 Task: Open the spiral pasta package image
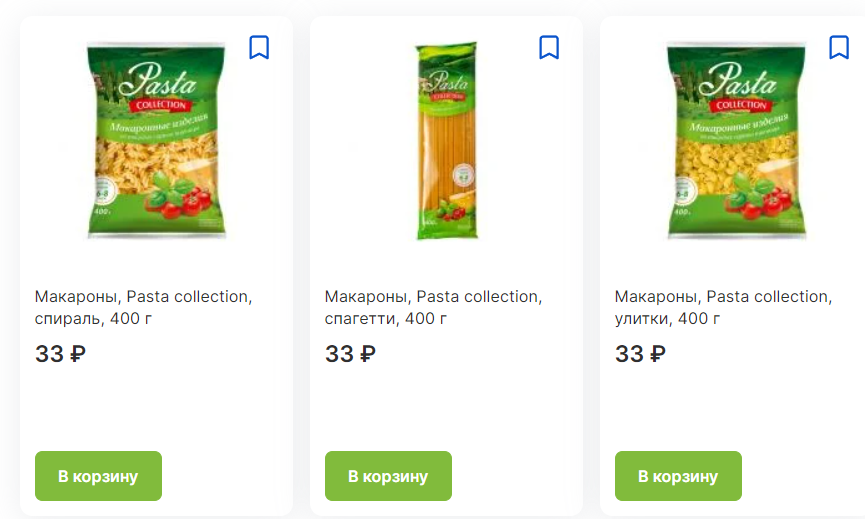pyautogui.click(x=157, y=140)
